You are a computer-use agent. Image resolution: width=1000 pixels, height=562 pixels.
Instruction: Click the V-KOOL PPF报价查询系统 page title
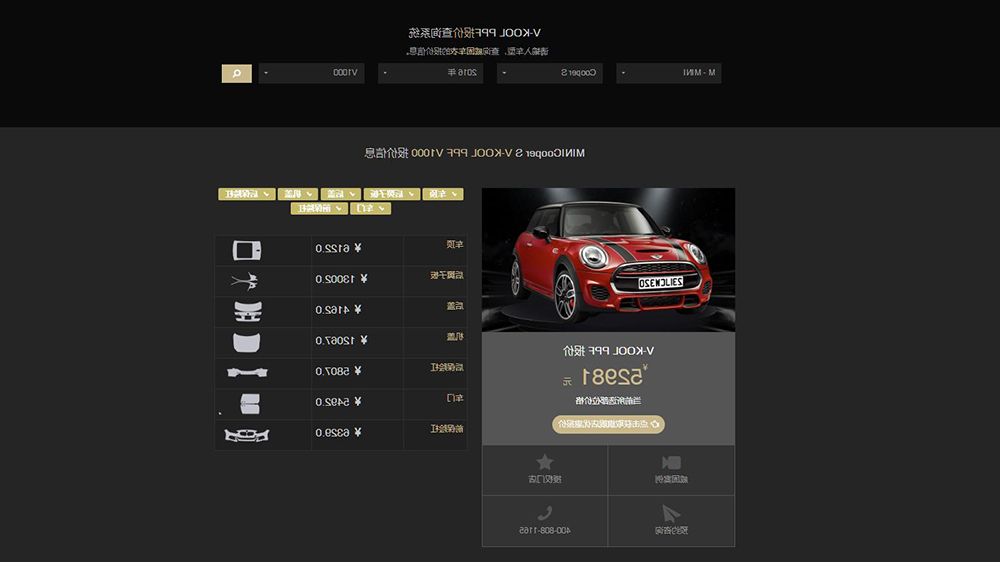[474, 33]
